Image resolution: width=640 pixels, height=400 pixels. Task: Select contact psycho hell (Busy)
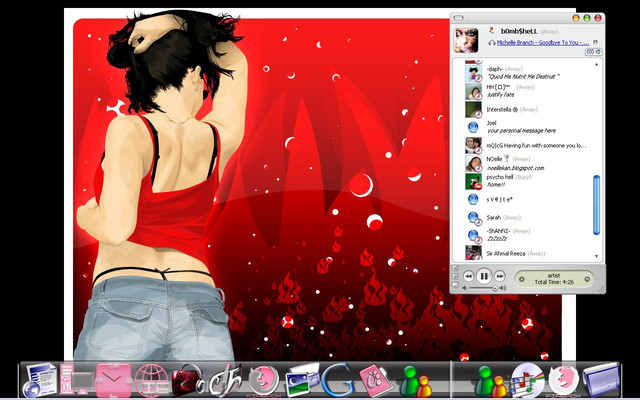pyautogui.click(x=527, y=181)
